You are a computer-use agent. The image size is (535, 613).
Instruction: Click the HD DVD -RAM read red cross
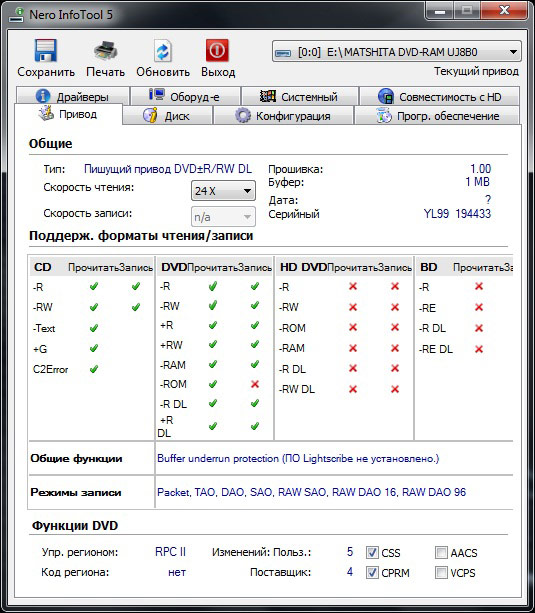coord(353,348)
